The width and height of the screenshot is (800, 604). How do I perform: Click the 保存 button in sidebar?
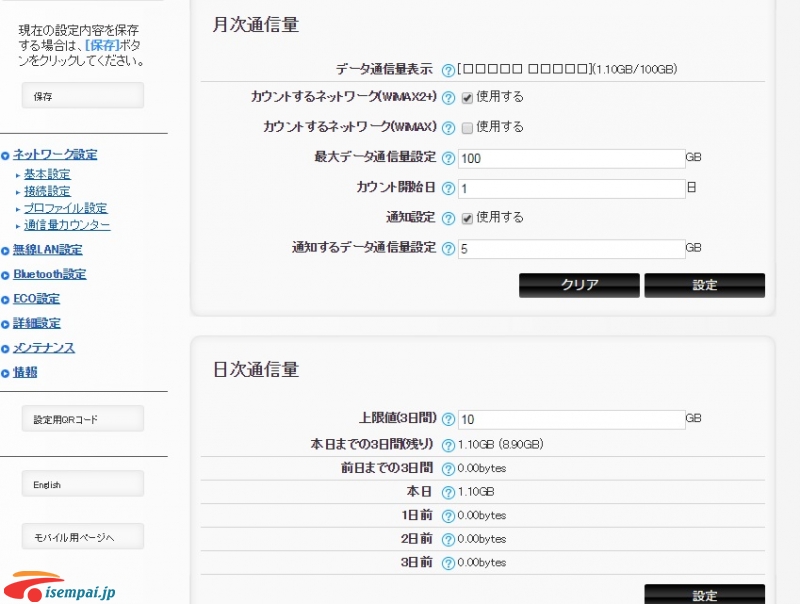[x=82, y=96]
